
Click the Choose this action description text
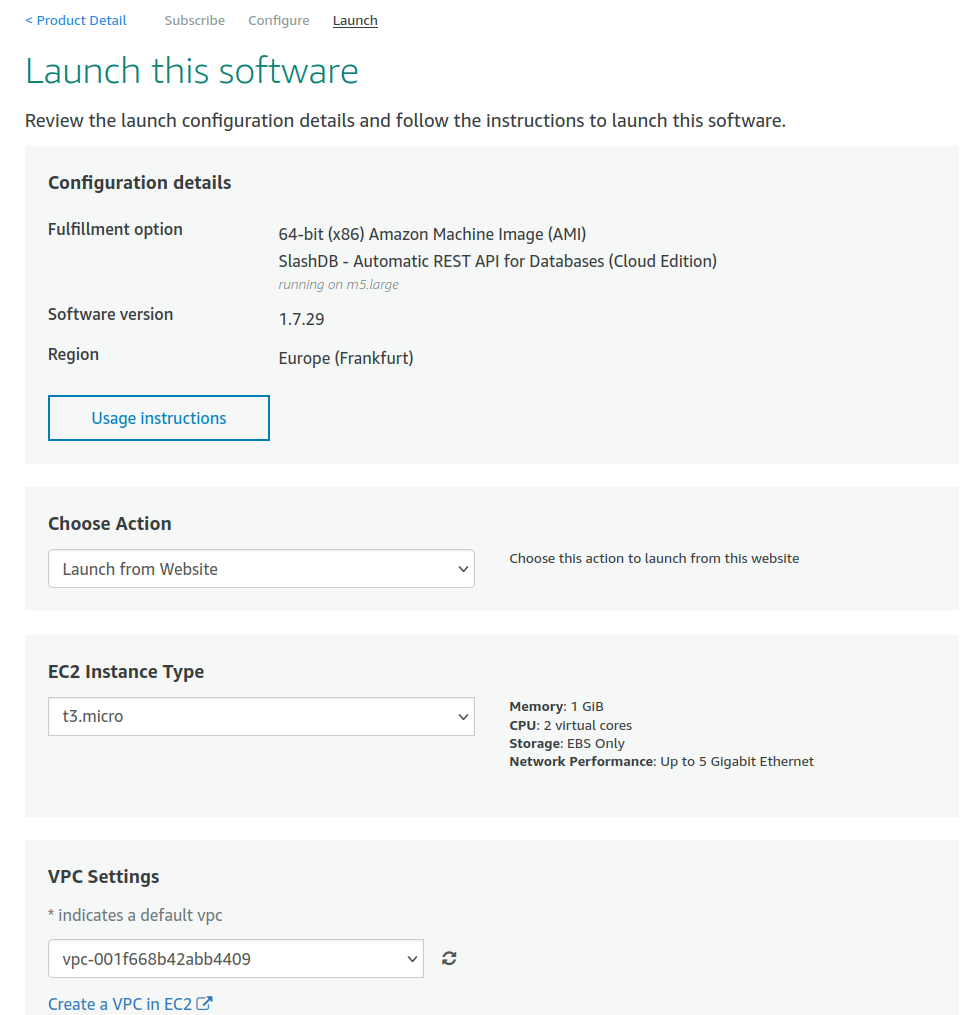click(654, 559)
